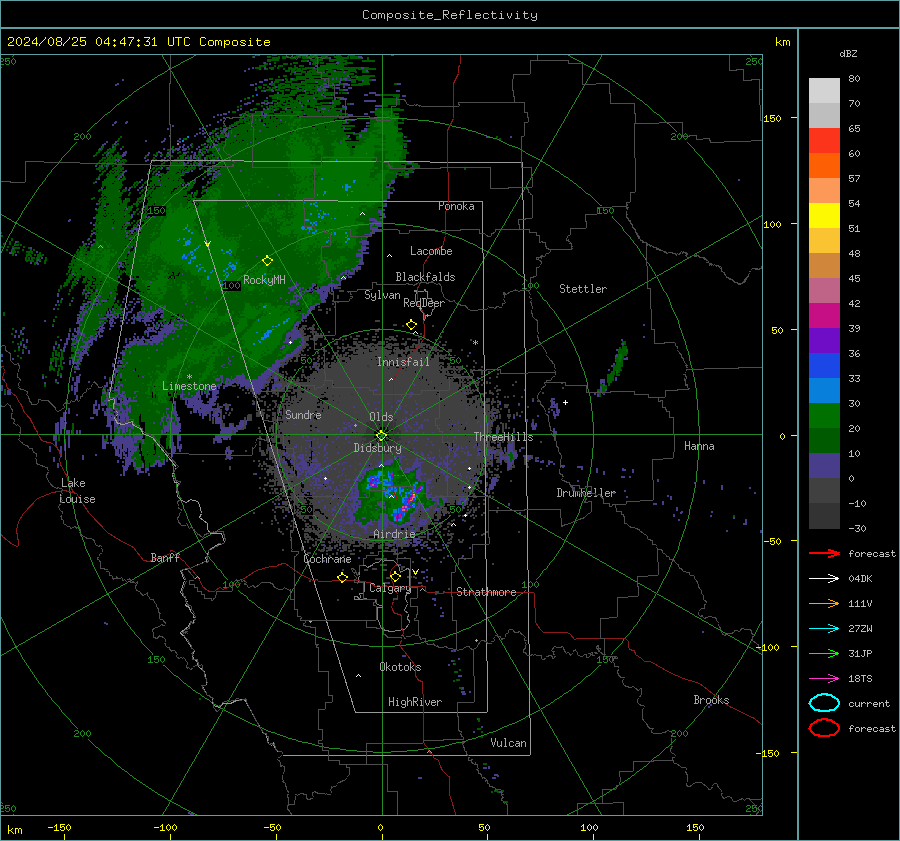Click the Lake Louise label
This screenshot has width=900, height=841.
77,491
